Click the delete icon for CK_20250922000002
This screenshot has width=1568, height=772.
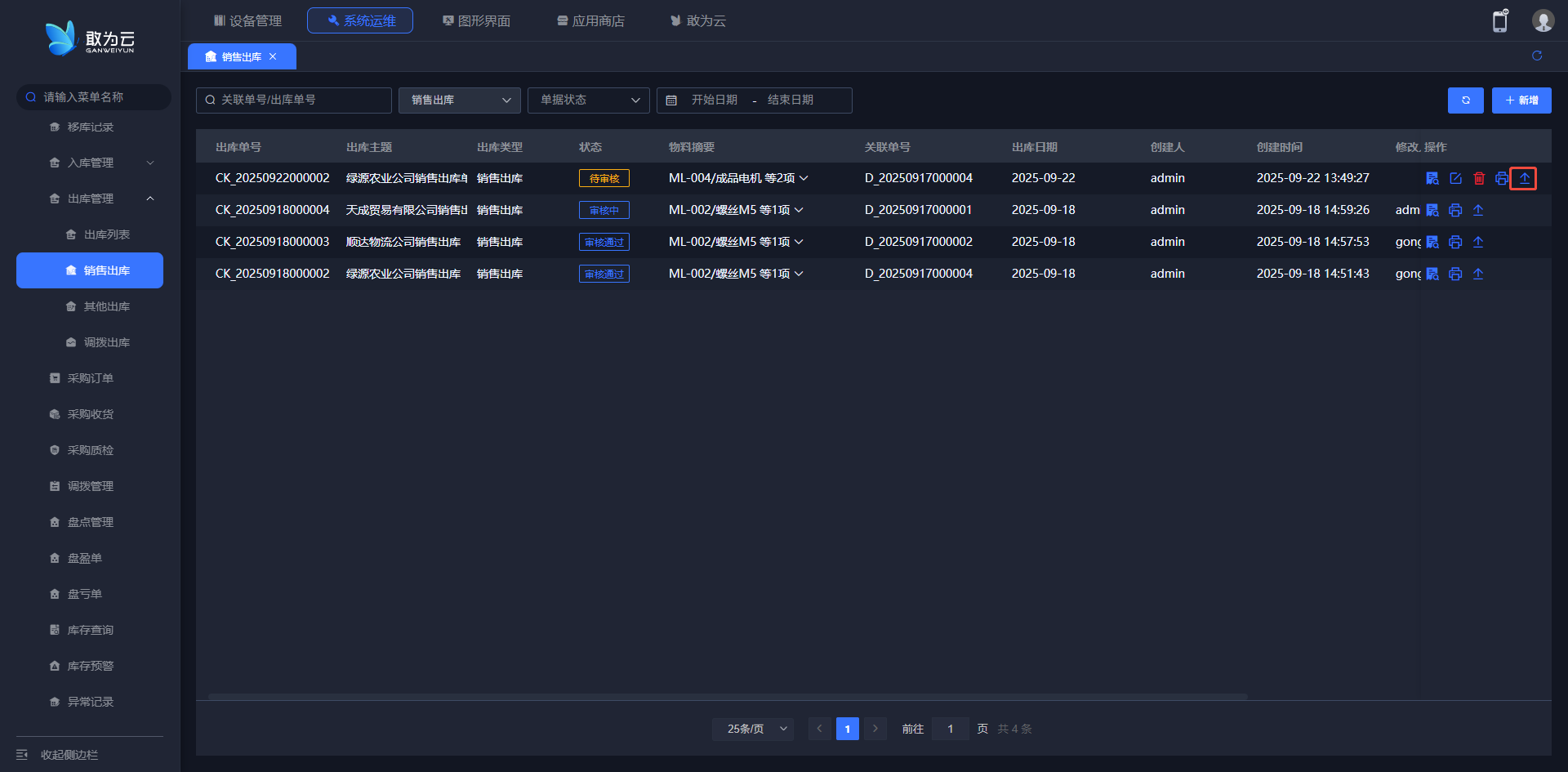point(1479,178)
